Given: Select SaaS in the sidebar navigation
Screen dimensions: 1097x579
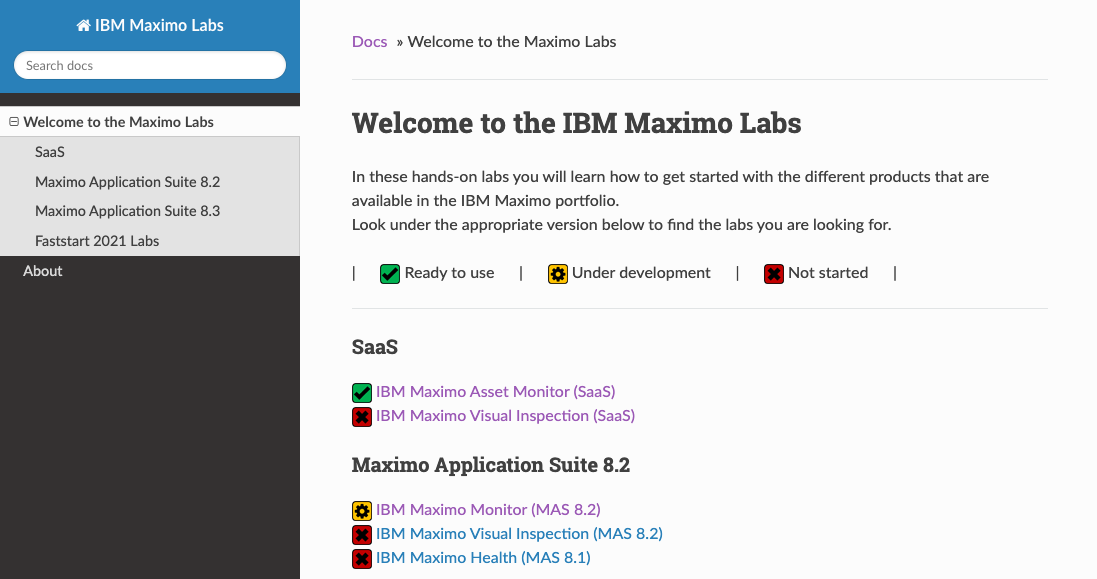Looking at the screenshot, I should (x=50, y=153).
